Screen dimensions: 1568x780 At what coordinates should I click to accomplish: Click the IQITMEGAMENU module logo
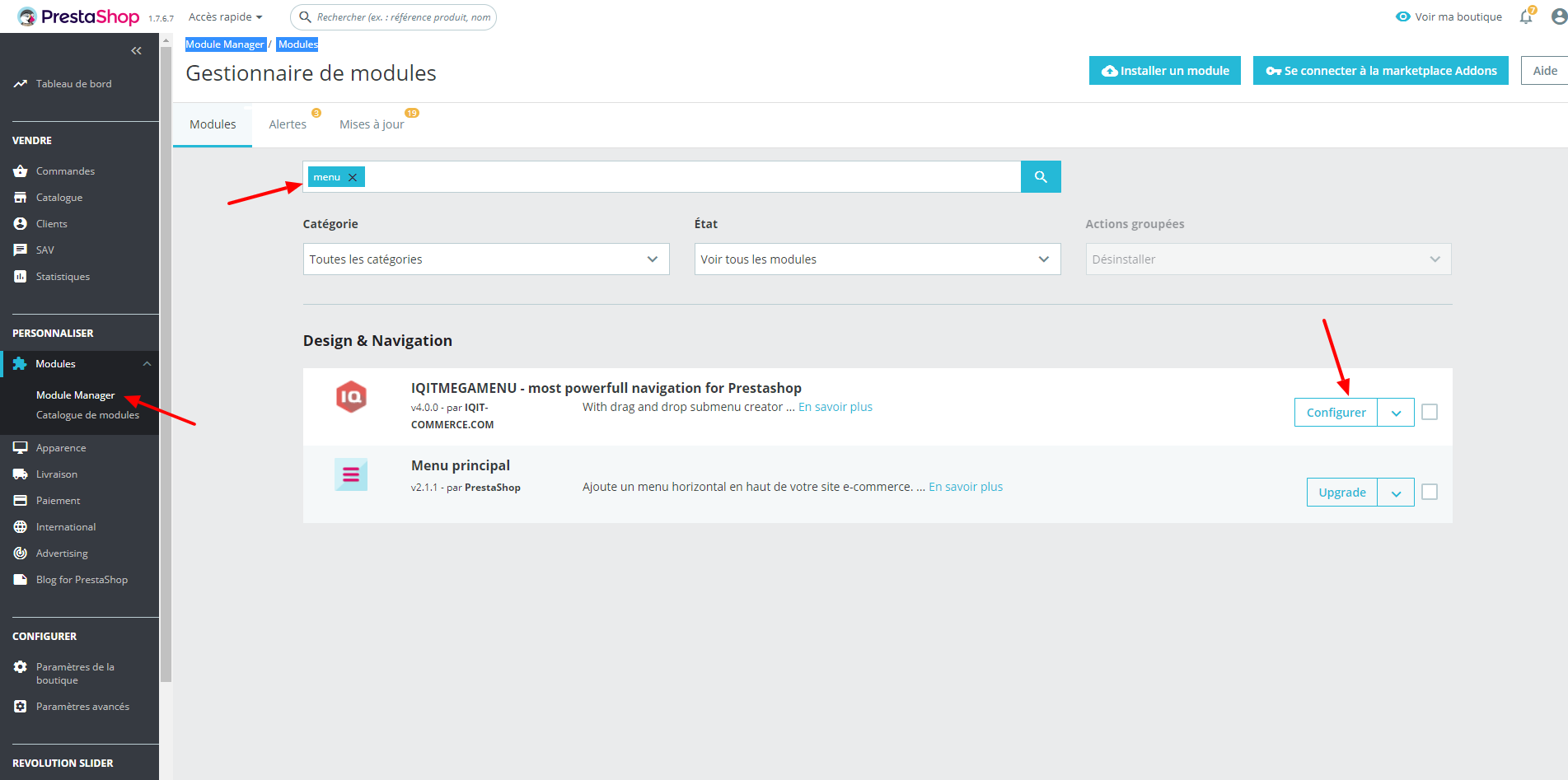(351, 397)
